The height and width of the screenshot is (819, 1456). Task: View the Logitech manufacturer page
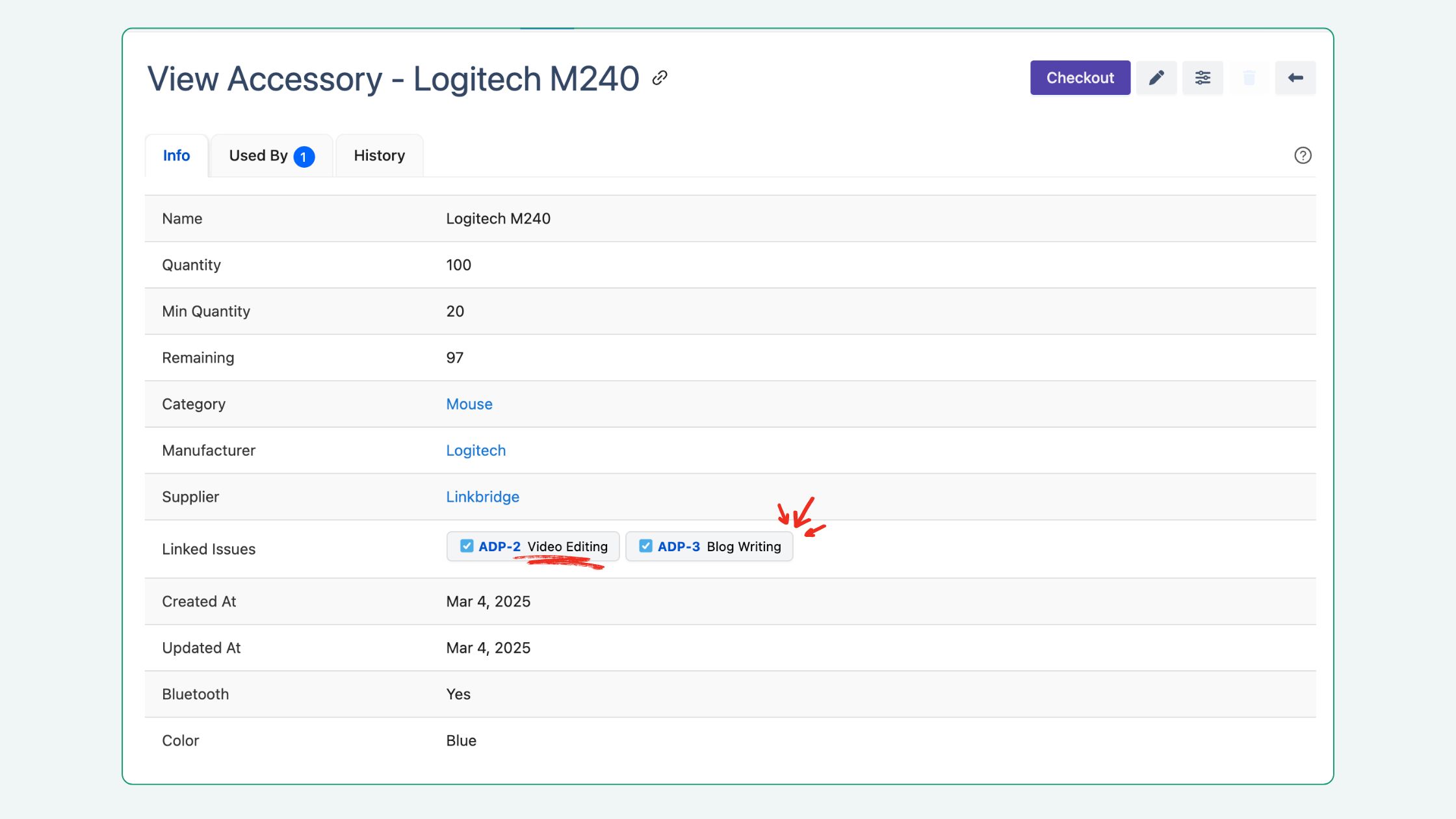(x=476, y=450)
